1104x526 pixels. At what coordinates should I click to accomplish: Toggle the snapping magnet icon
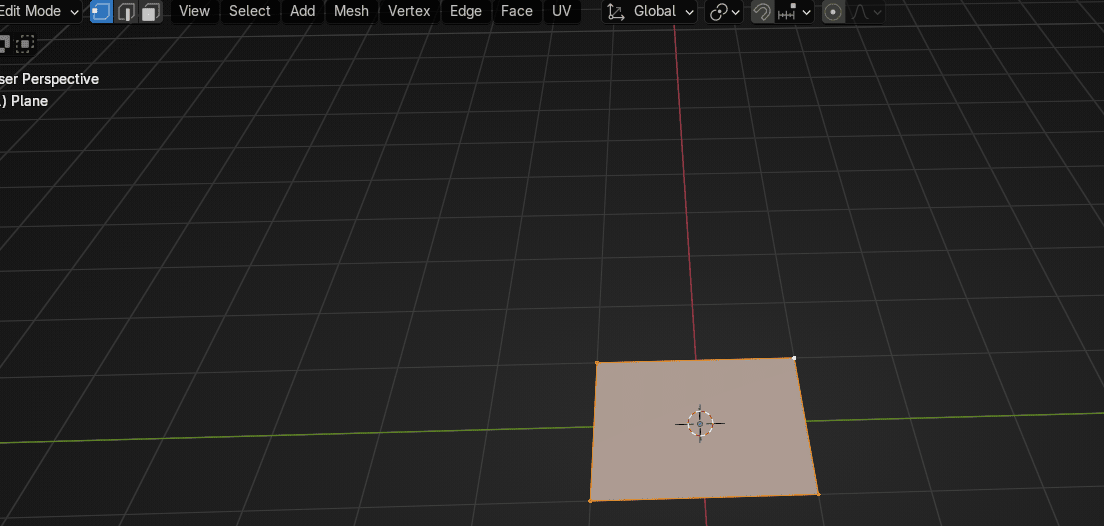click(762, 12)
